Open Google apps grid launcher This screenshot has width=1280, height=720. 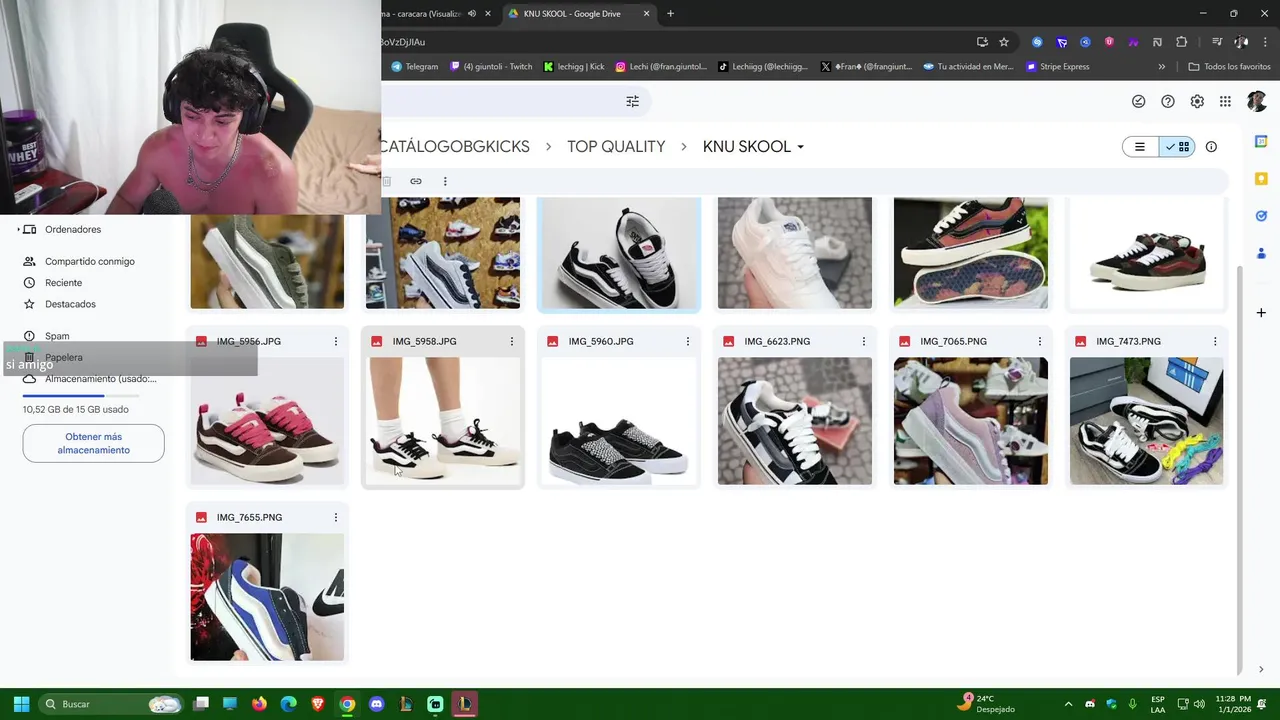(x=1225, y=101)
